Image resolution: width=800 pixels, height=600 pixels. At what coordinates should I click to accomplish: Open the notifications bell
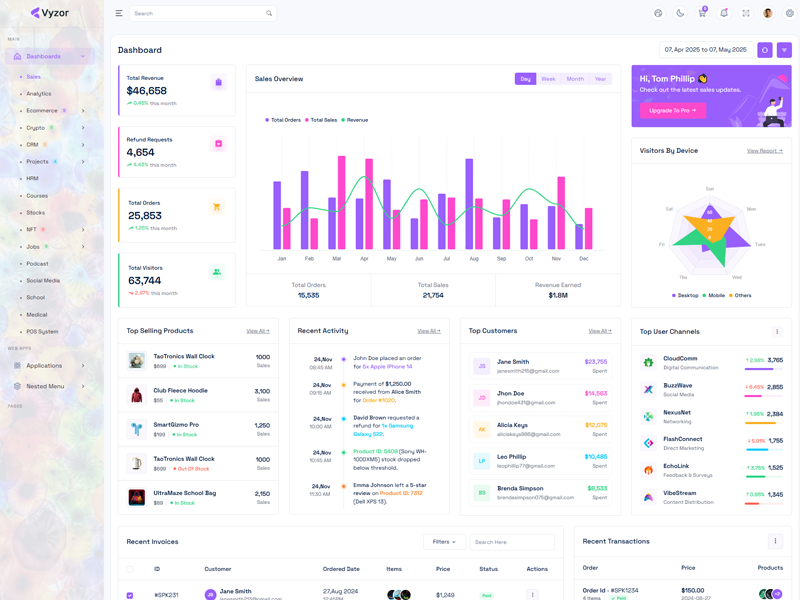click(x=724, y=13)
